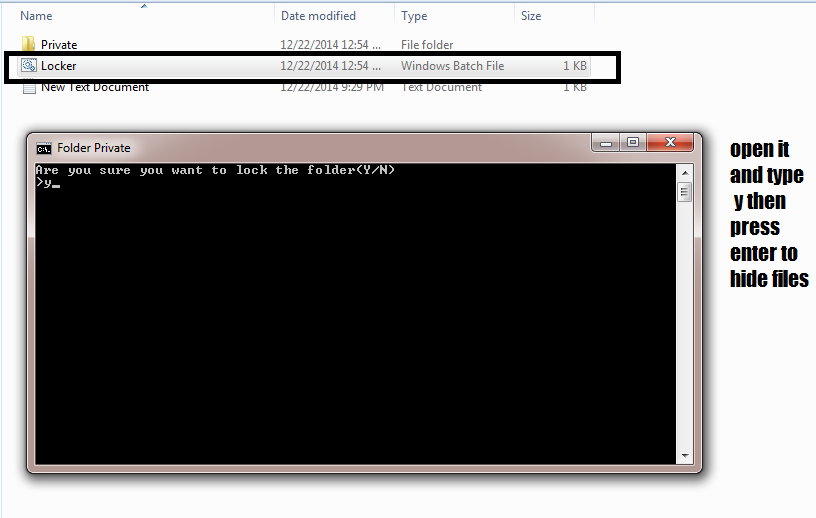Sort files by the Type column header
Screen dimensions: 816x518
click(414, 16)
